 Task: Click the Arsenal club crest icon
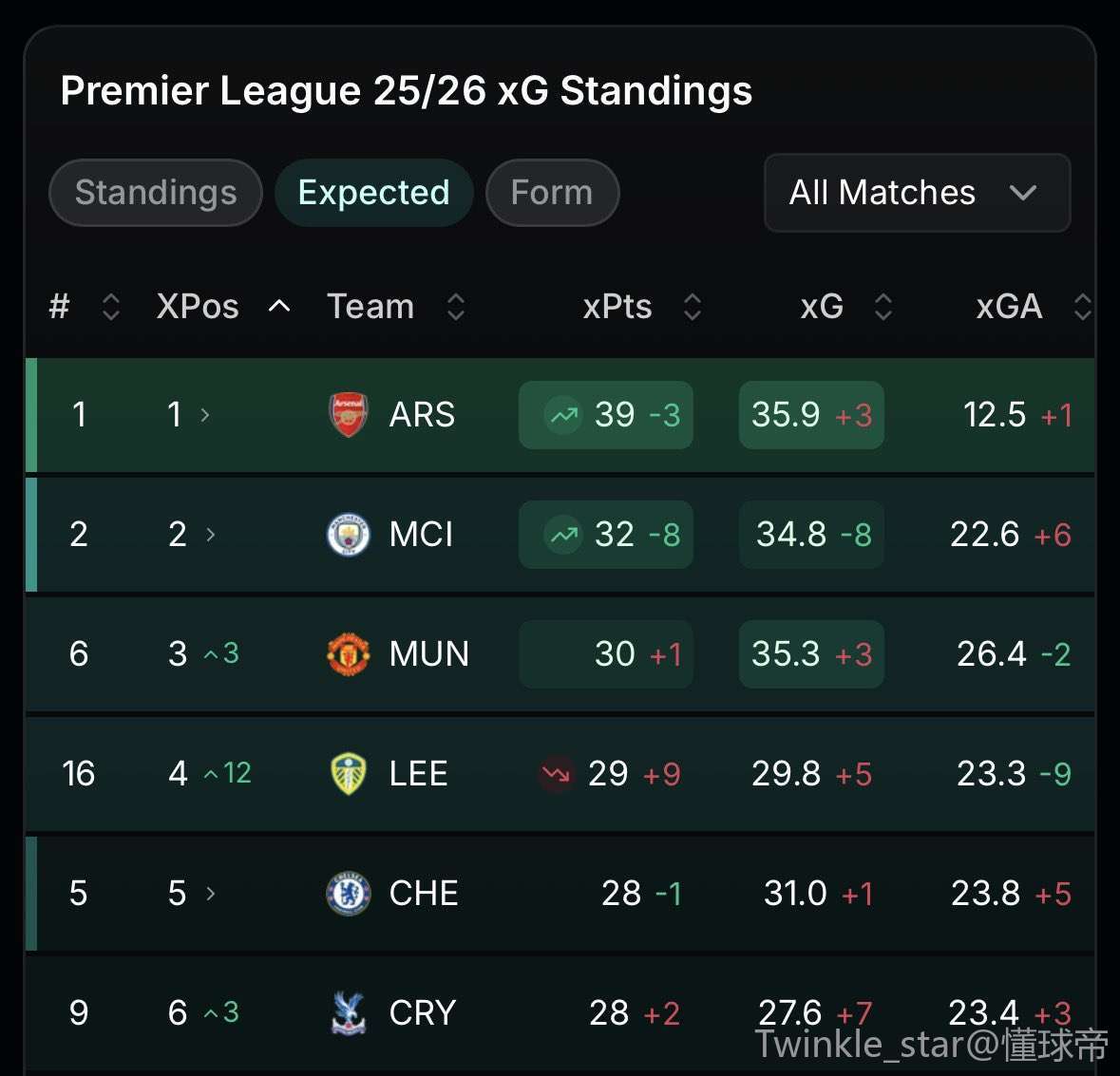(349, 415)
